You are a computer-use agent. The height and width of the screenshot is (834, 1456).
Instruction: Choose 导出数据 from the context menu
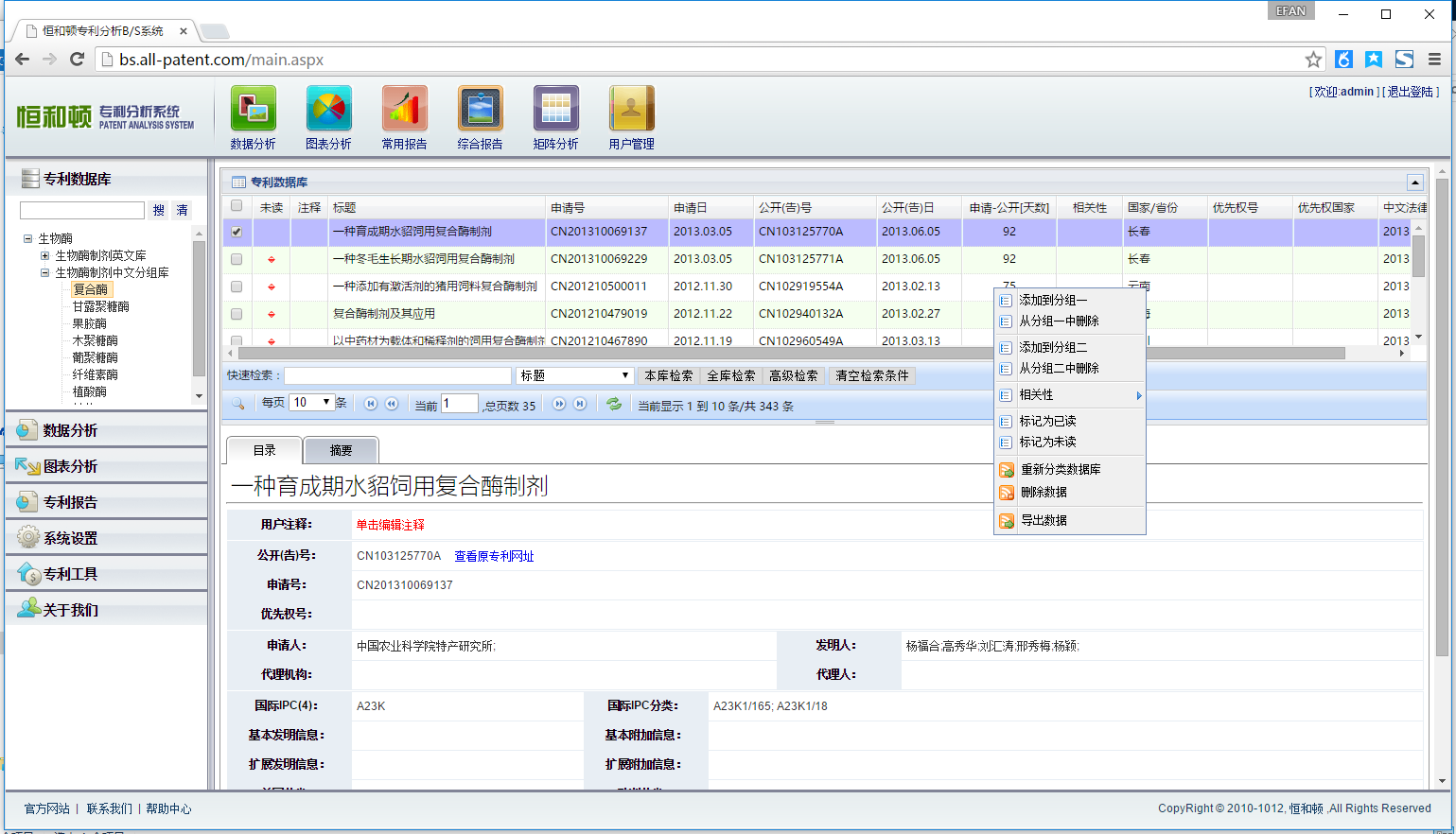point(1044,520)
